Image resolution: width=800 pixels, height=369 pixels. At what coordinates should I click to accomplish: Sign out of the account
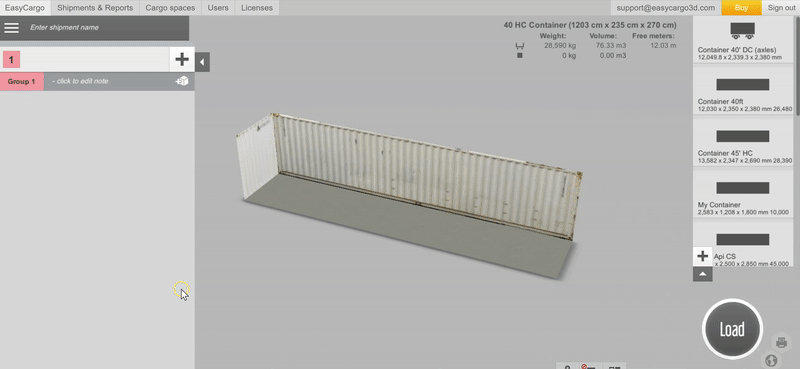click(x=781, y=8)
